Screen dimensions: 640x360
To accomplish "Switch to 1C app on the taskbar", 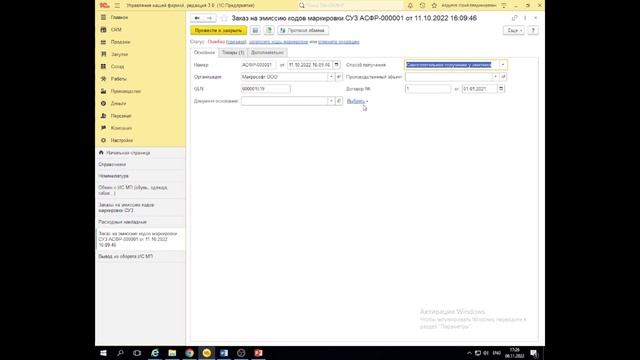I will 207,353.
